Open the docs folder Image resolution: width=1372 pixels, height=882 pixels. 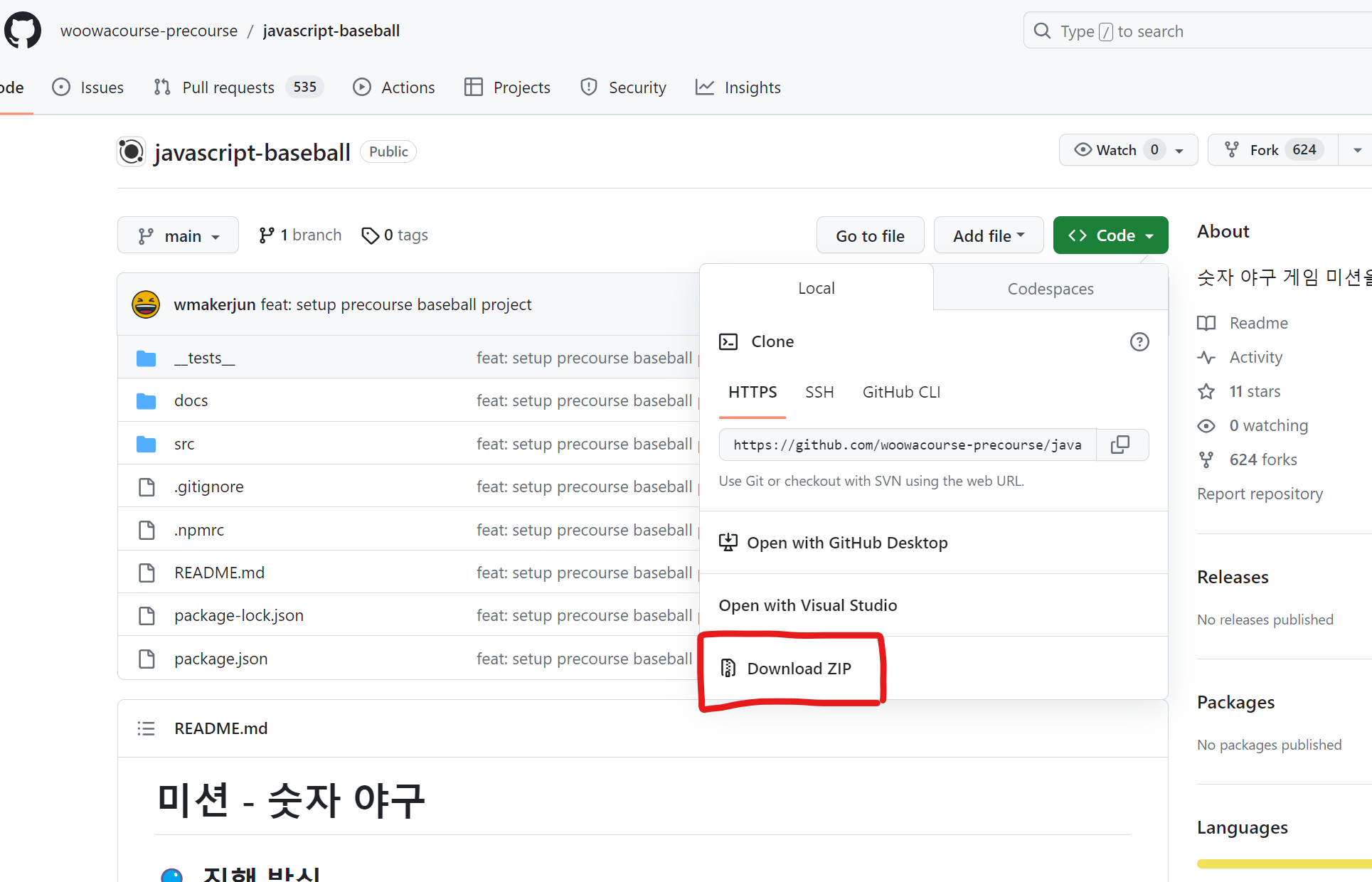point(191,400)
